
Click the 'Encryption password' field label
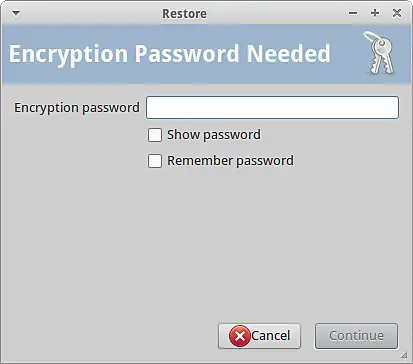pos(77,108)
